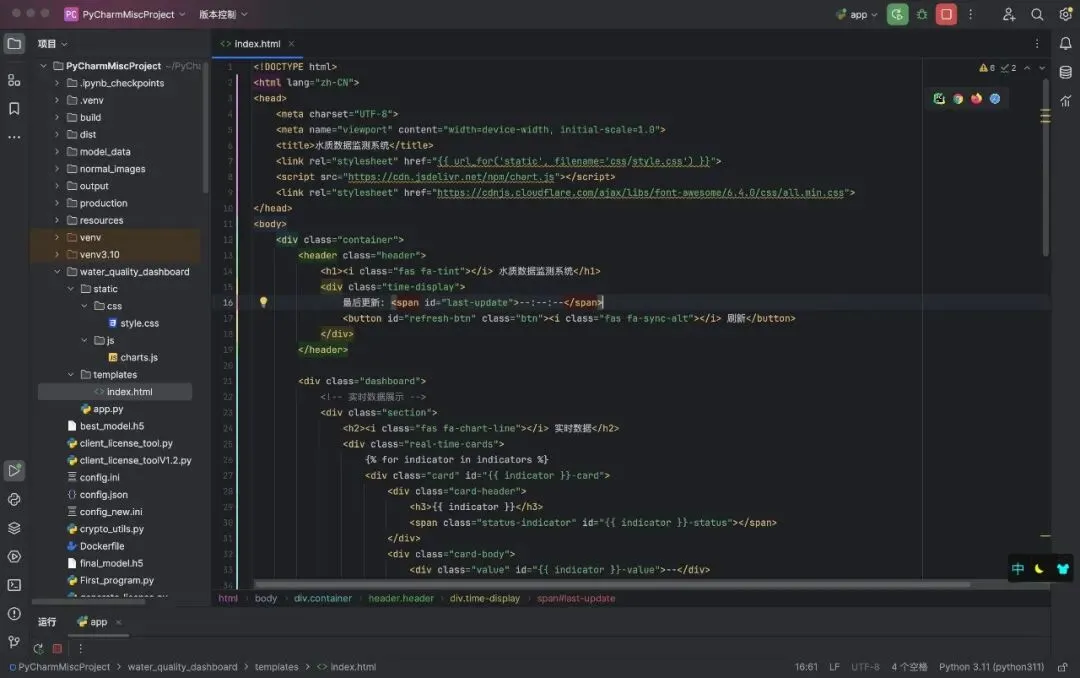Show more tool windows ellipsis
The height and width of the screenshot is (678, 1080).
tap(14, 137)
